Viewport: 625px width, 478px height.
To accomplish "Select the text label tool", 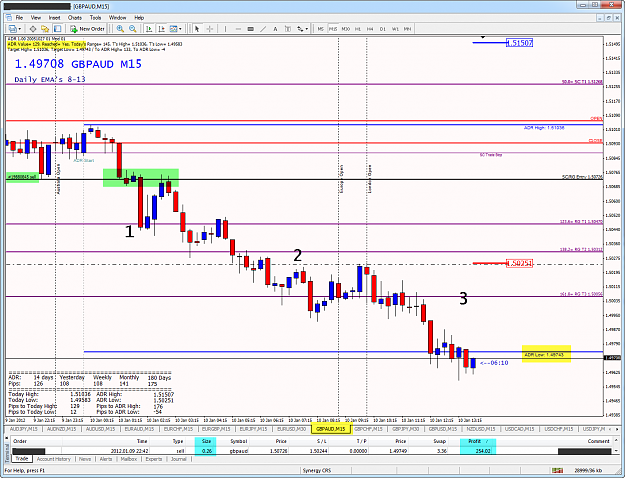I will click(288, 29).
